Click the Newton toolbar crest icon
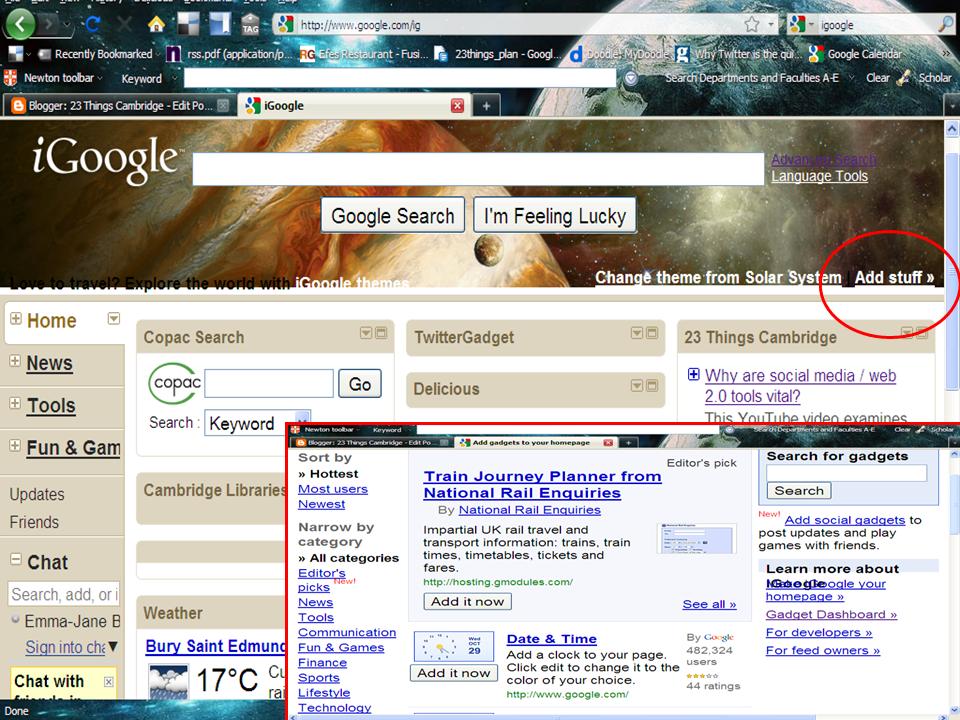Viewport: 960px width, 720px height. pyautogui.click(x=10, y=78)
